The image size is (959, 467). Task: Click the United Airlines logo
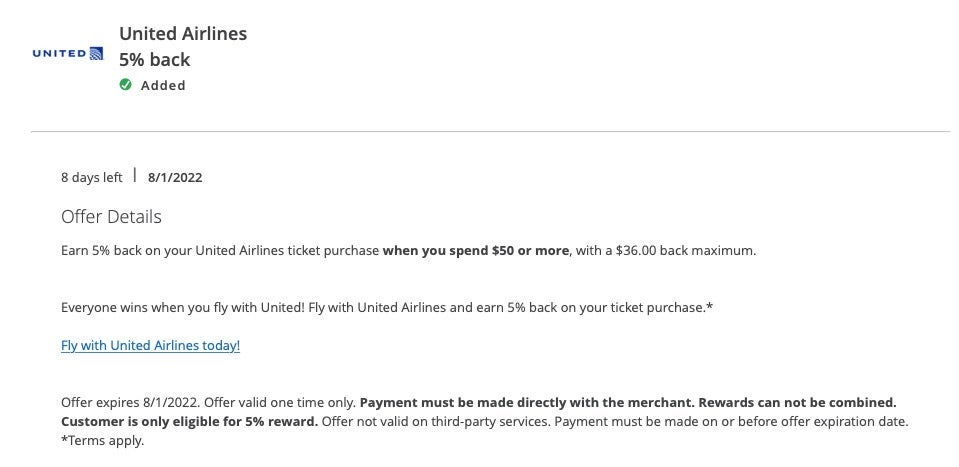click(x=68, y=53)
